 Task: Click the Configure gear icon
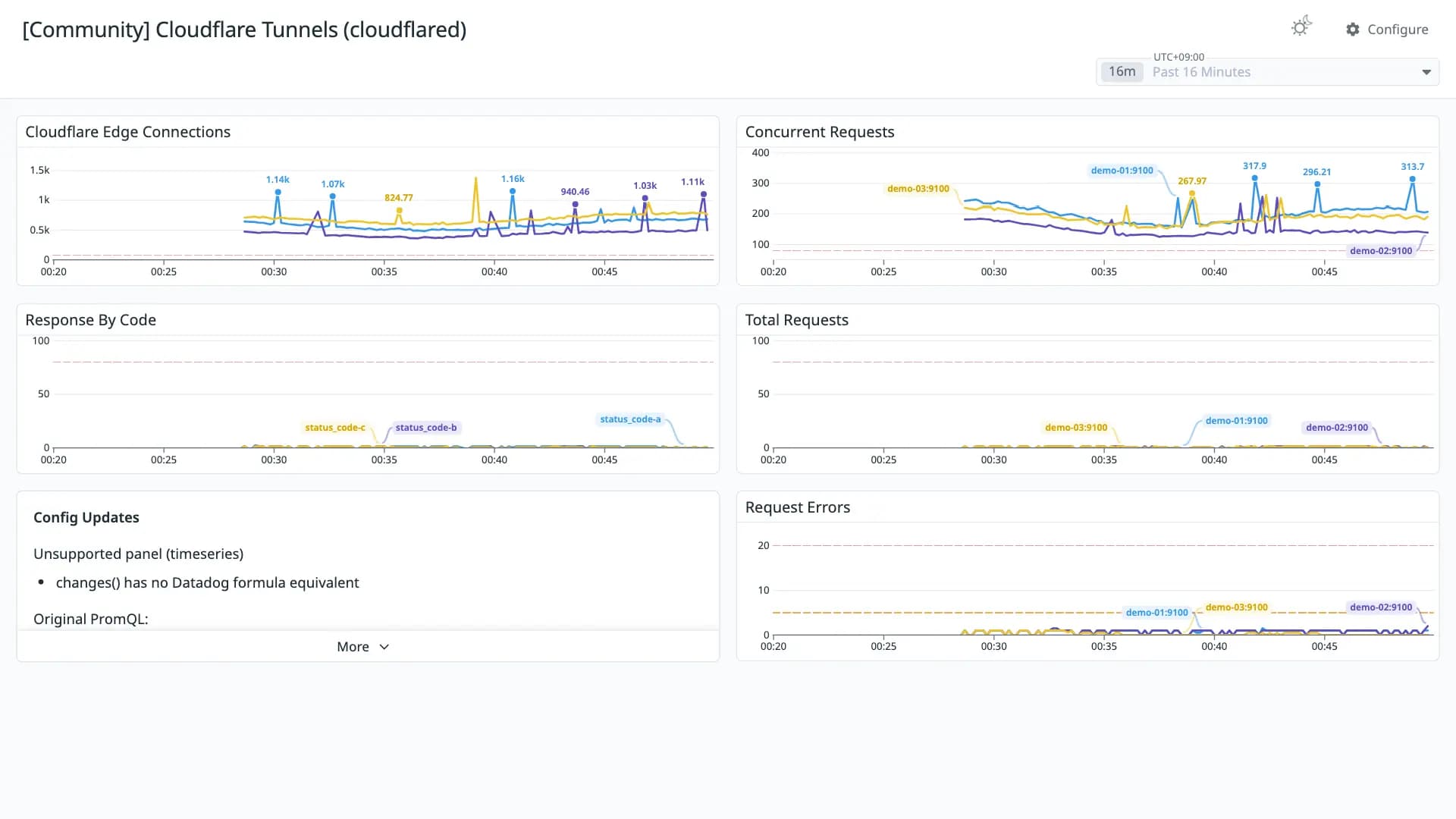(x=1353, y=30)
